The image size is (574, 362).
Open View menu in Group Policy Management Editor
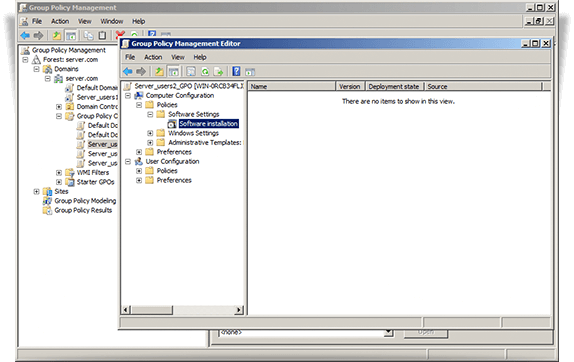pyautogui.click(x=178, y=57)
